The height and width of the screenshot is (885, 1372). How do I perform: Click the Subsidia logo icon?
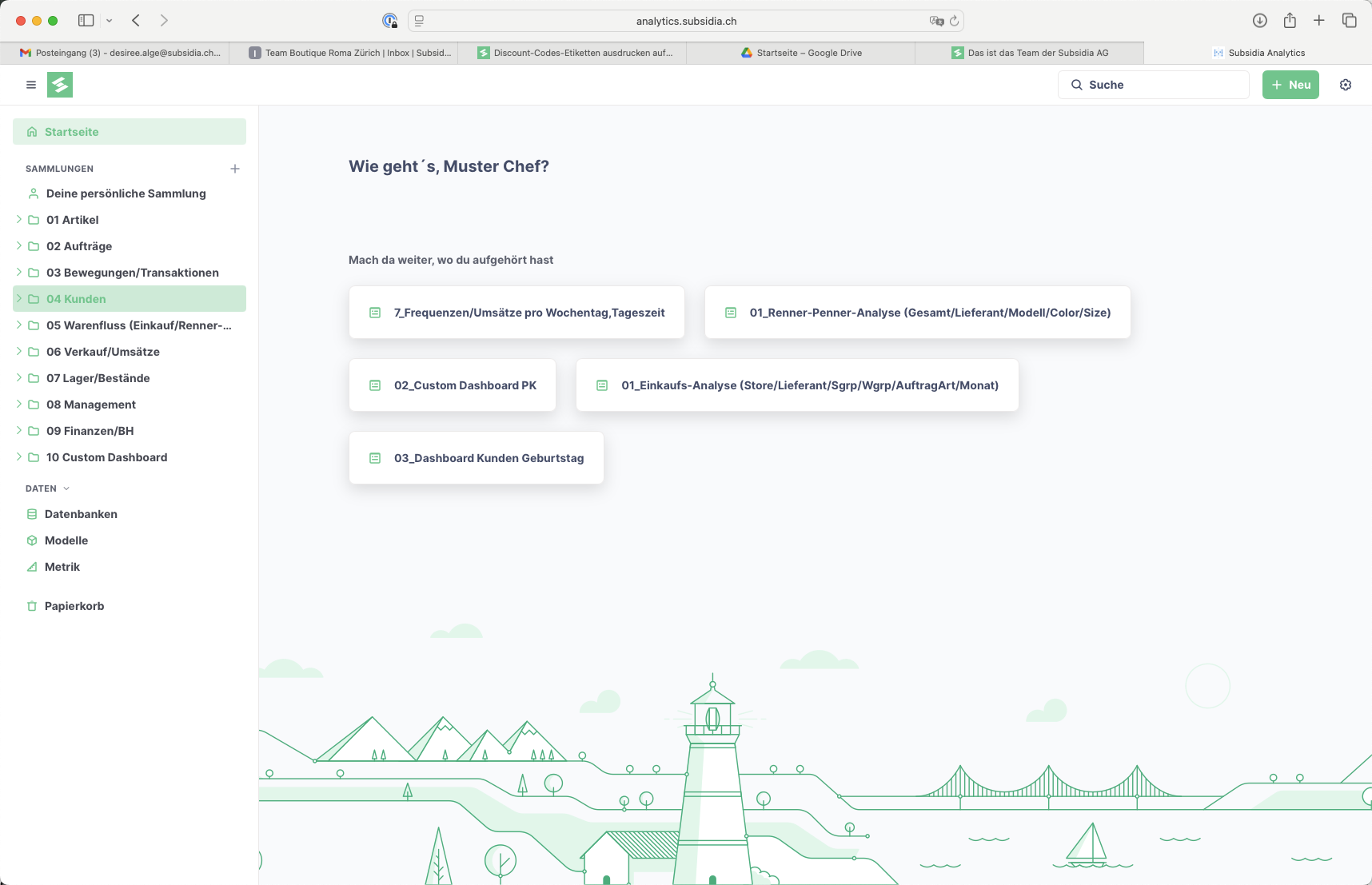tap(60, 85)
